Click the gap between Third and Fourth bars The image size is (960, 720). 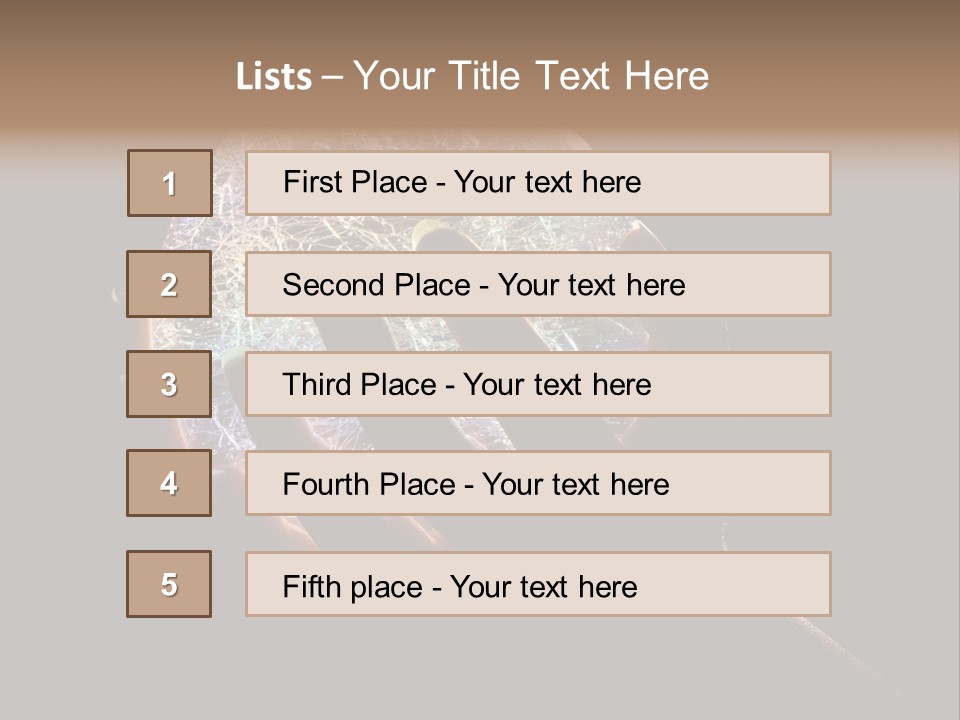(538, 434)
